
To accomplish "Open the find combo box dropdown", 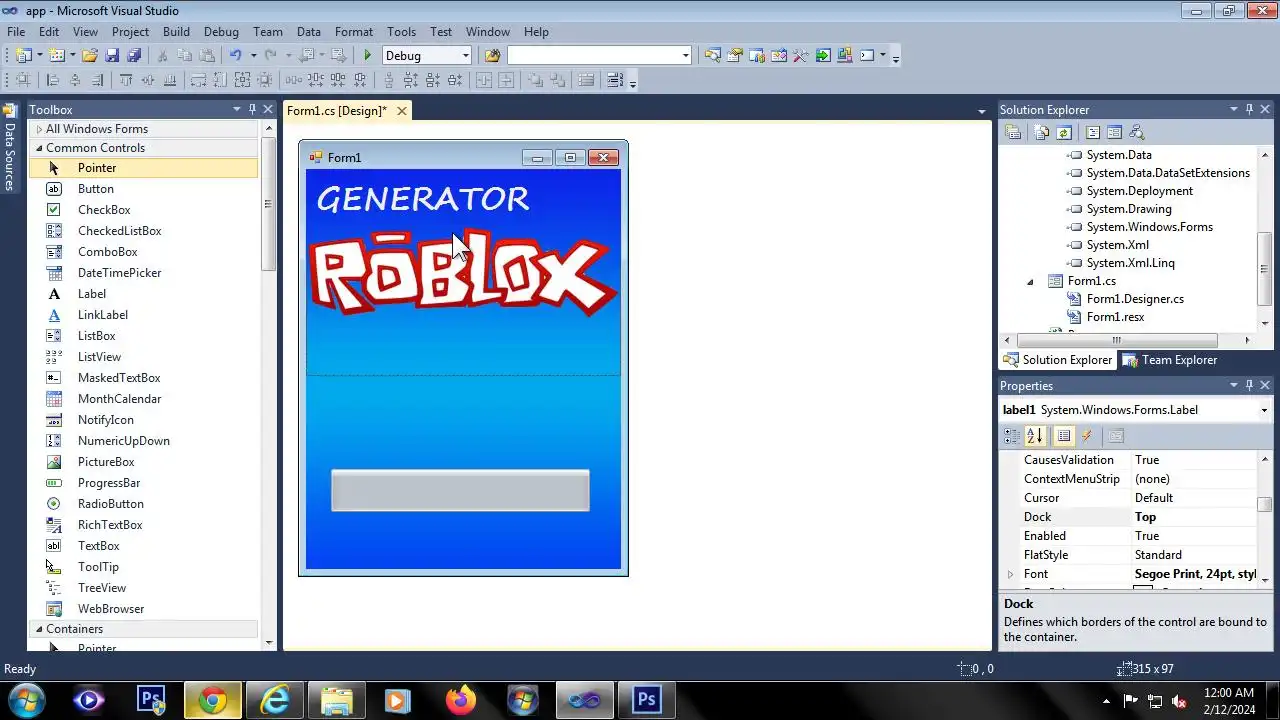I will 685,56.
